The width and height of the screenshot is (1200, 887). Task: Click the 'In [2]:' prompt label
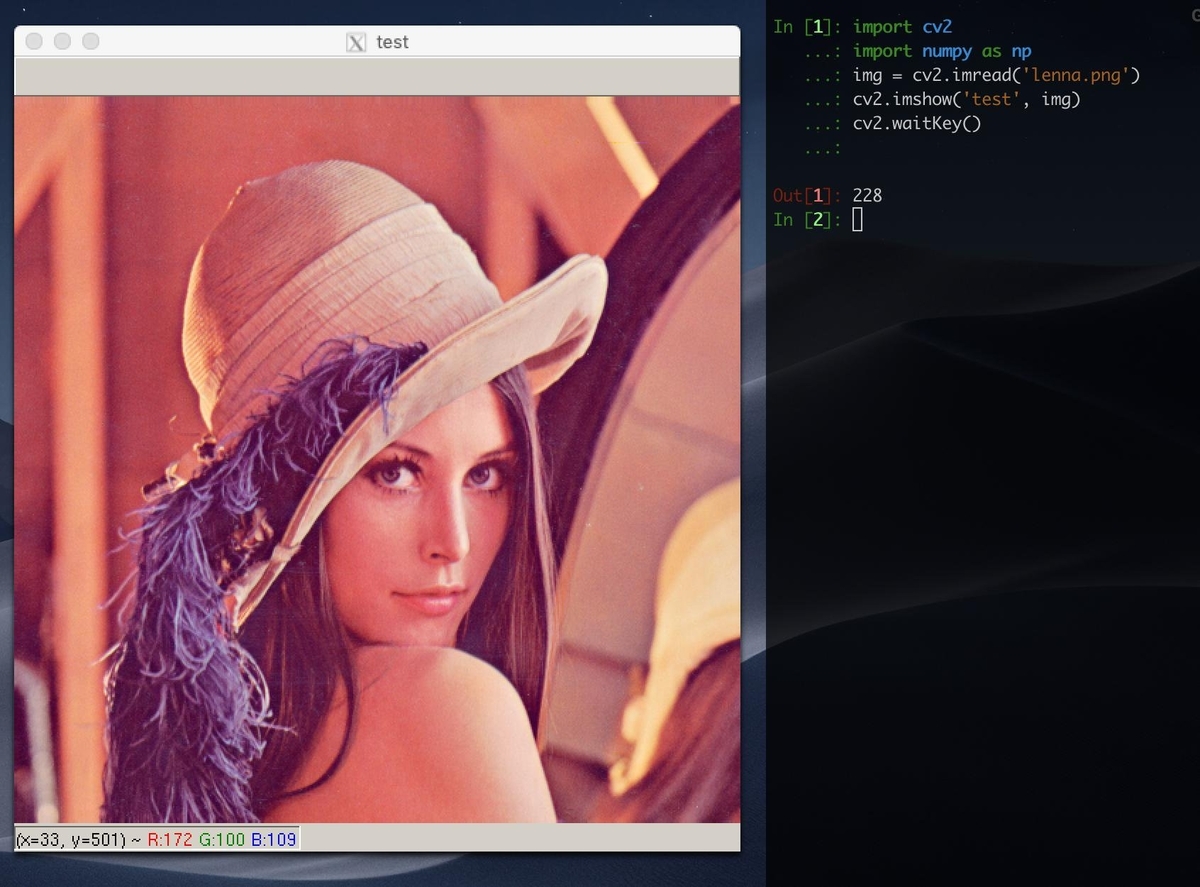coord(807,219)
